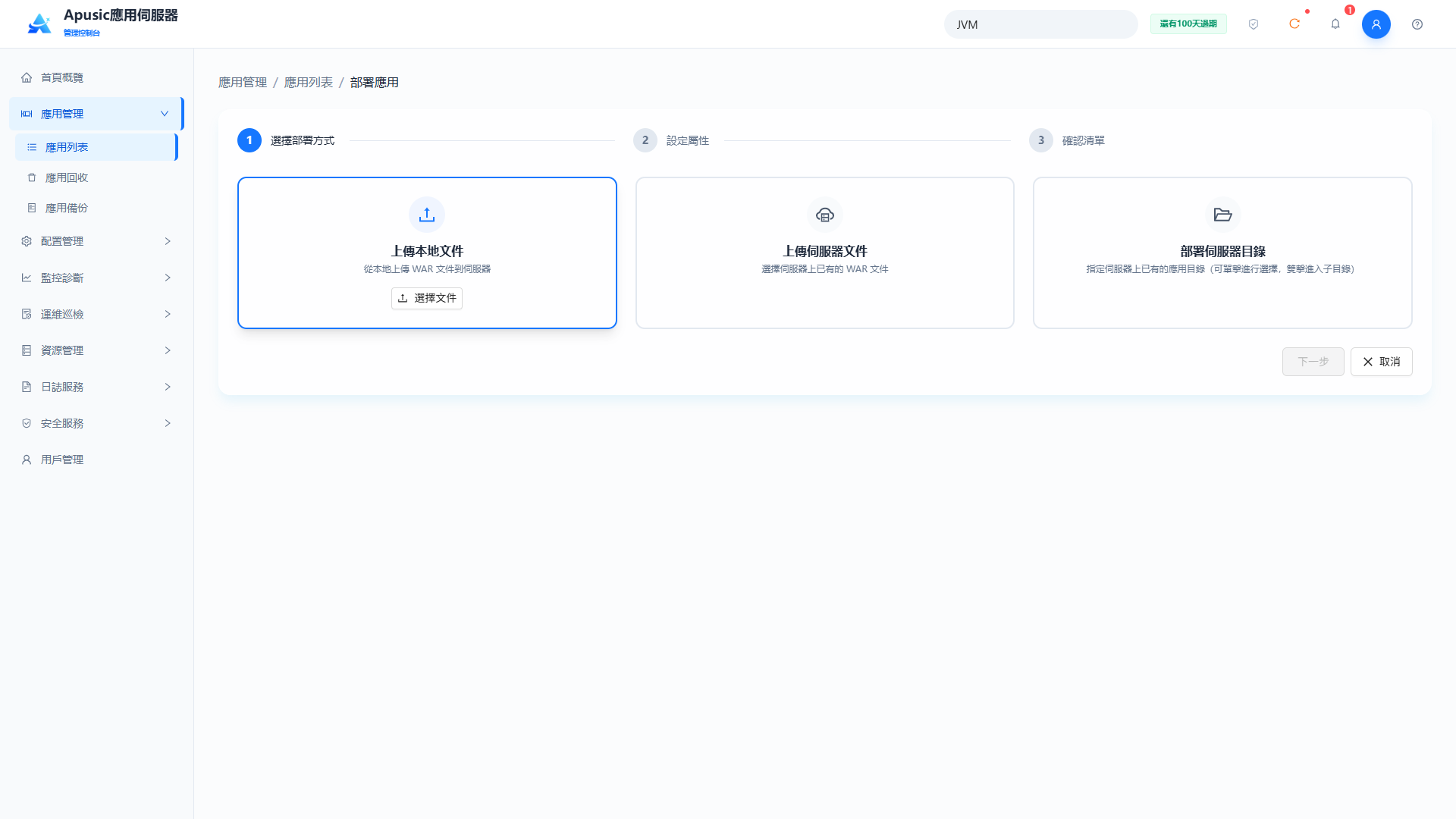
Task: Click the Apusic logo icon
Action: pyautogui.click(x=39, y=24)
